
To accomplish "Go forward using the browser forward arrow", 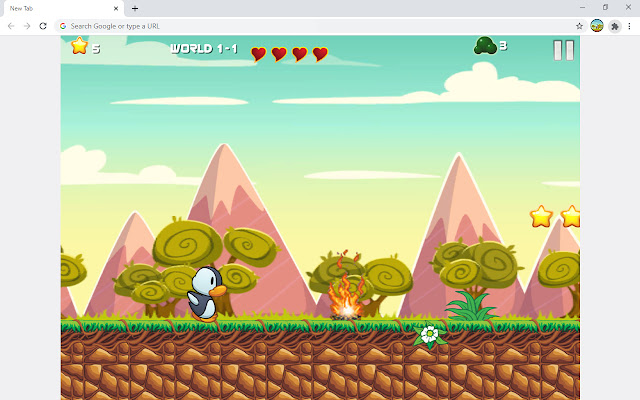I will tap(27, 26).
